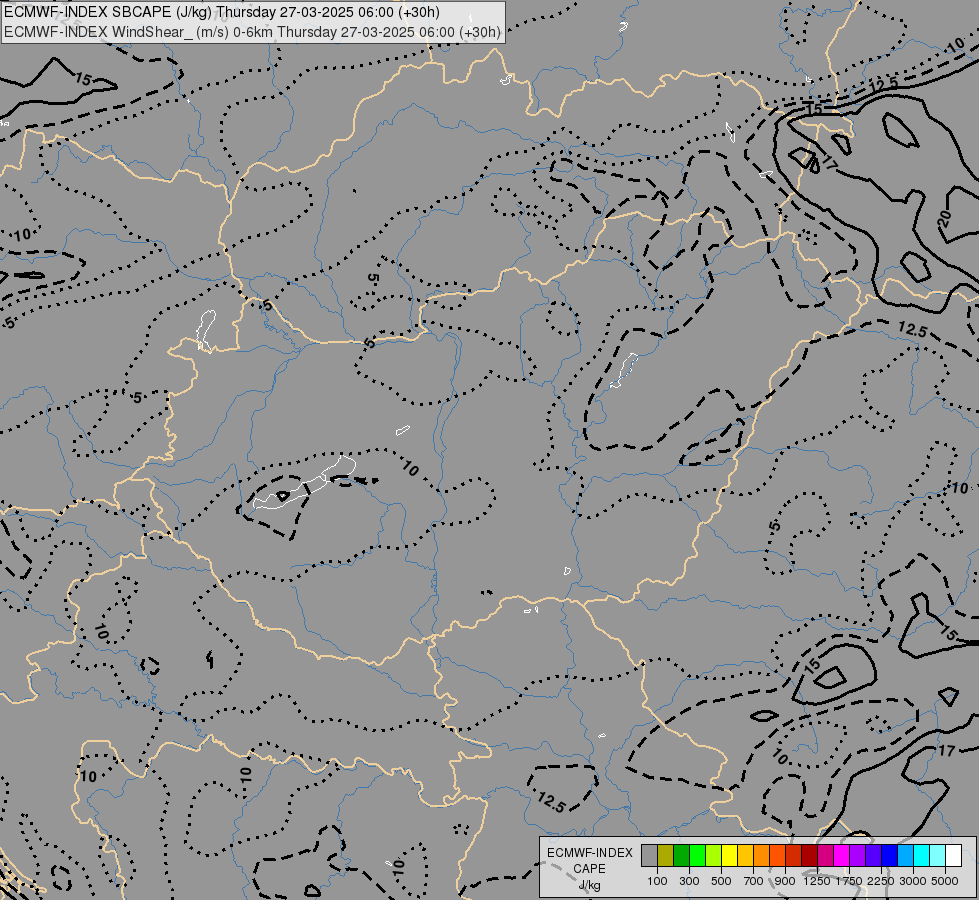Select the dark maroon red legend swatch

(x=809, y=855)
